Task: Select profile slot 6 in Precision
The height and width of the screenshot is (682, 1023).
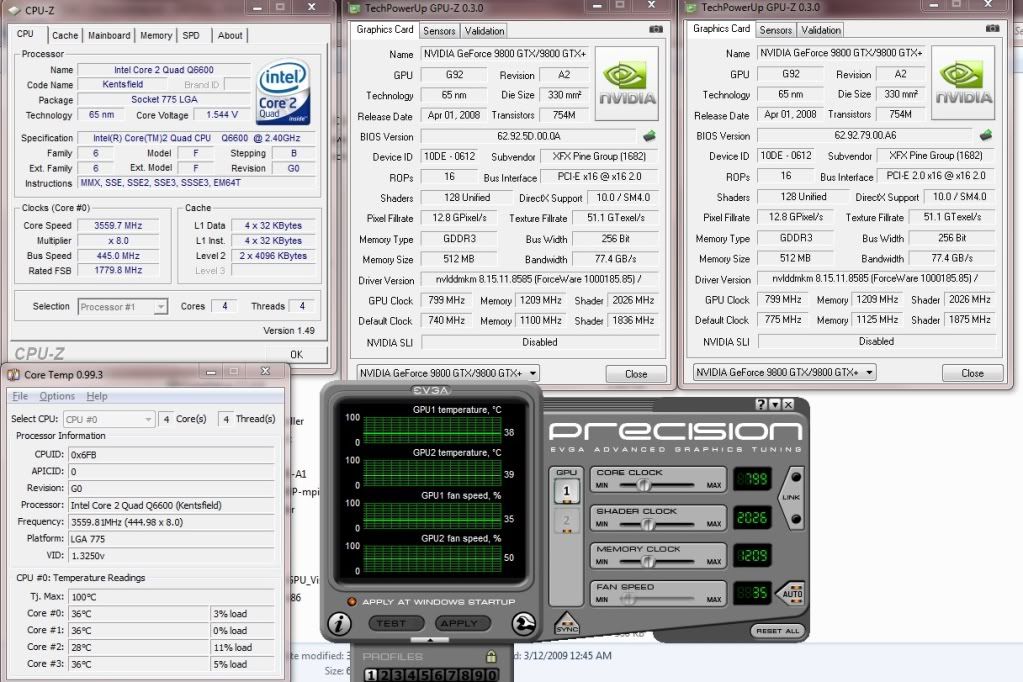Action: [x=438, y=675]
